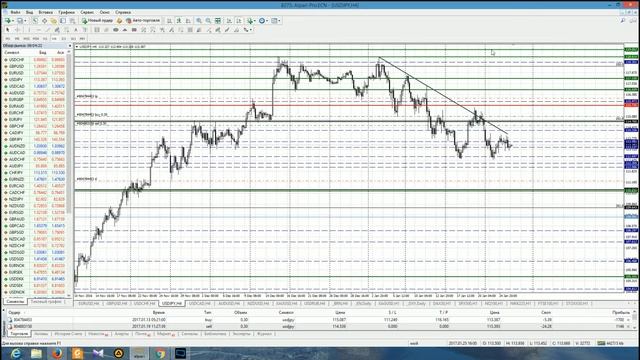Toggle chart shift icon
Image resolution: width=640 pixels, height=360 pixels.
pos(239,20)
